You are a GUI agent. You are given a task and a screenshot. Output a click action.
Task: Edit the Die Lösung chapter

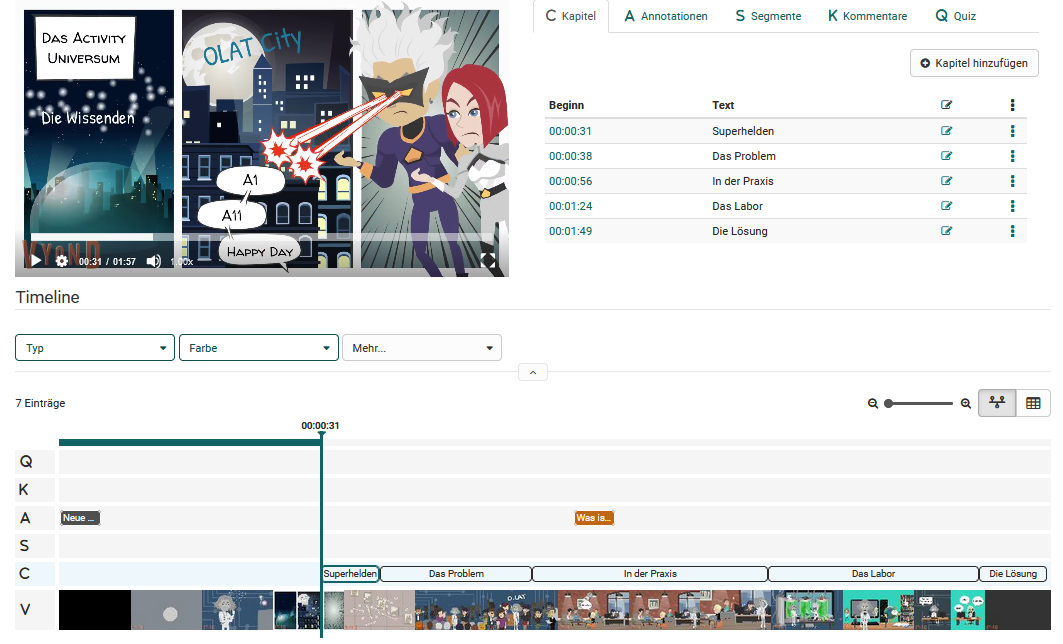click(947, 231)
